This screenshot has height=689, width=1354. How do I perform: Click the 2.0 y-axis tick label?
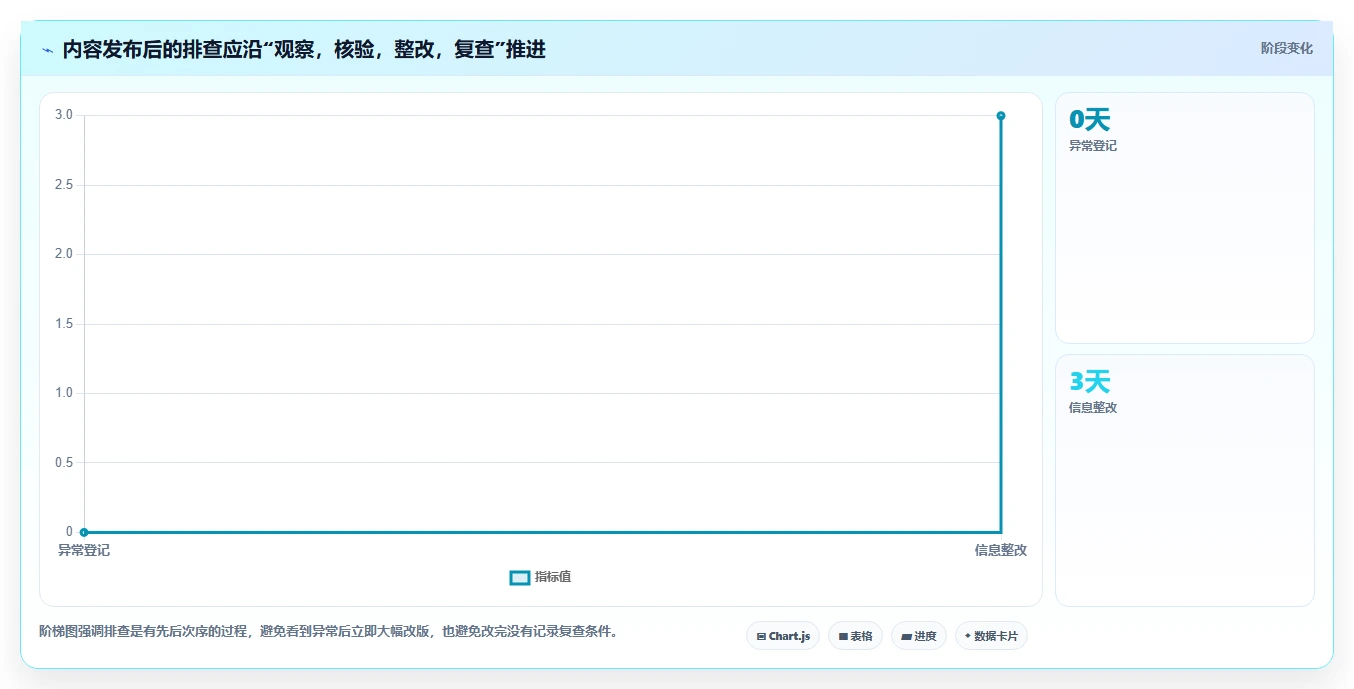point(64,254)
